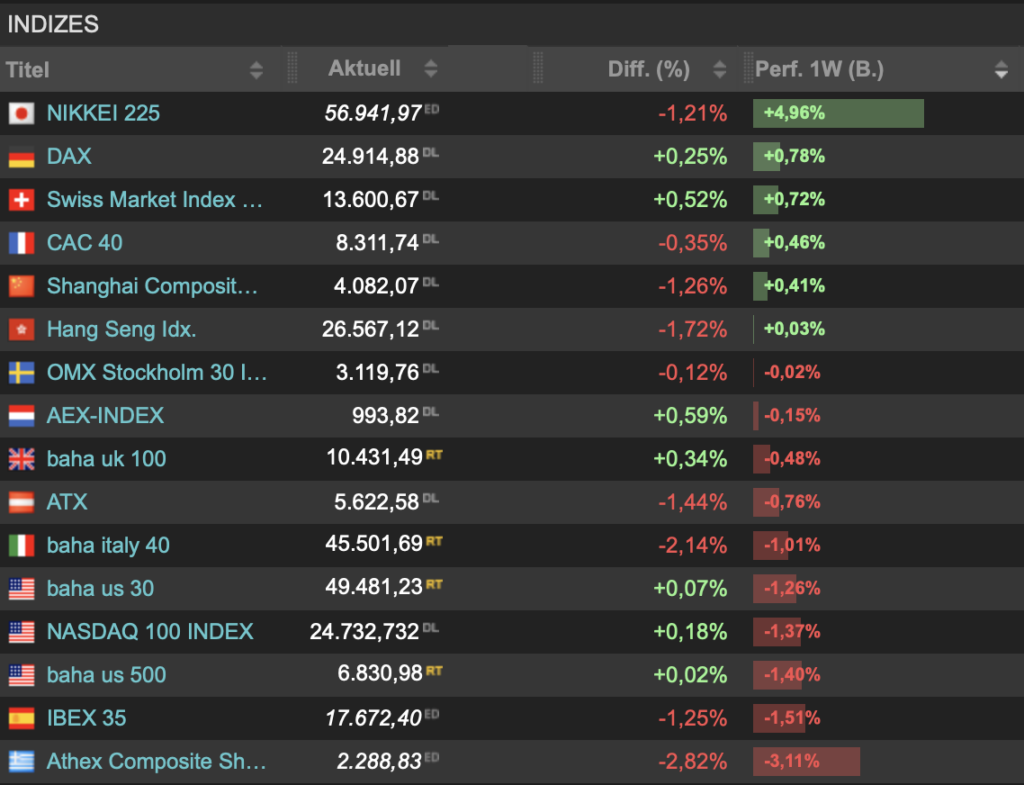Click the Japan flag icon beside NIKKEI 225
1024x785 pixels.
pos(21,114)
